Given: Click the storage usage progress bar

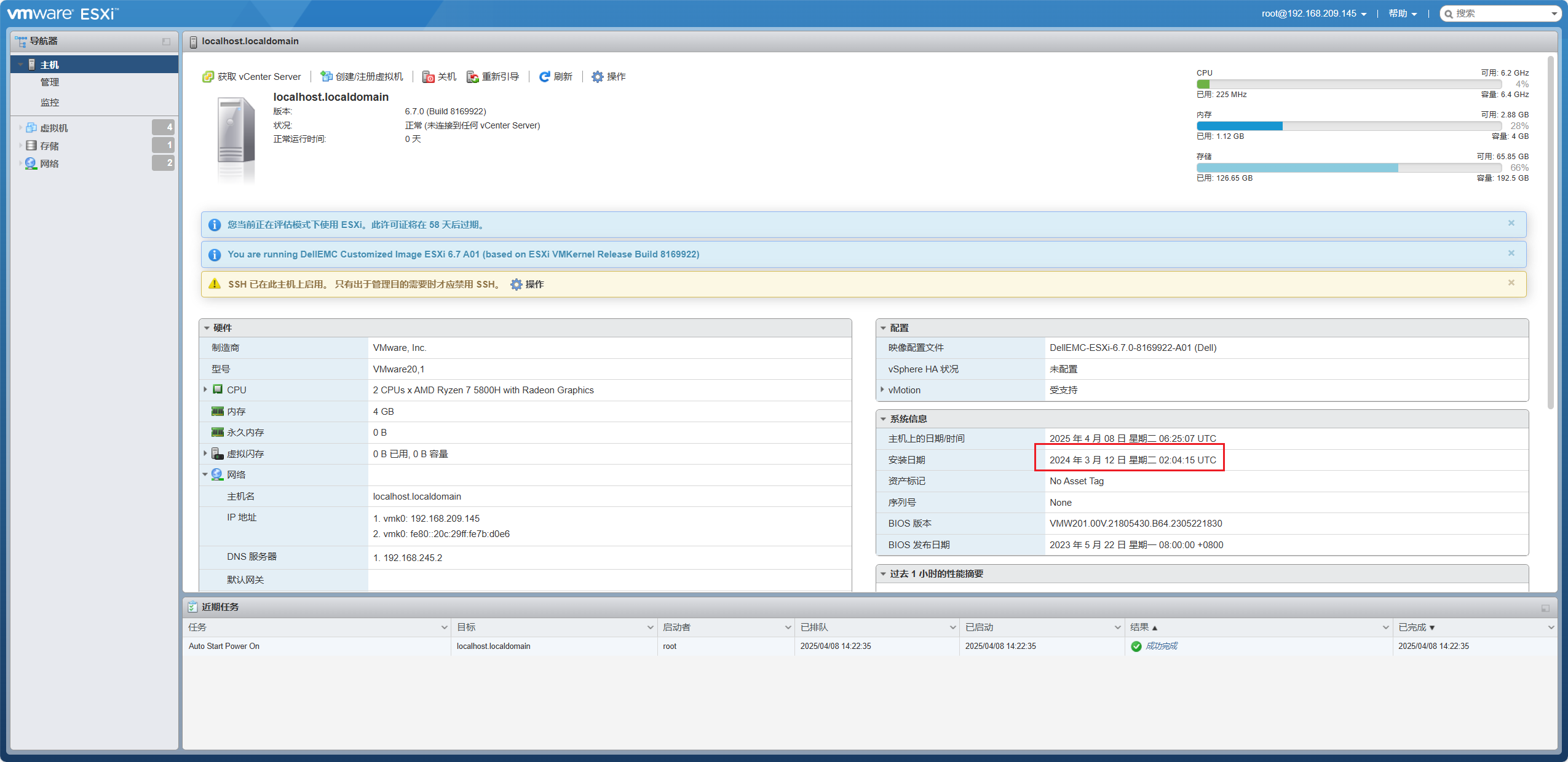Looking at the screenshot, I should [x=1349, y=168].
